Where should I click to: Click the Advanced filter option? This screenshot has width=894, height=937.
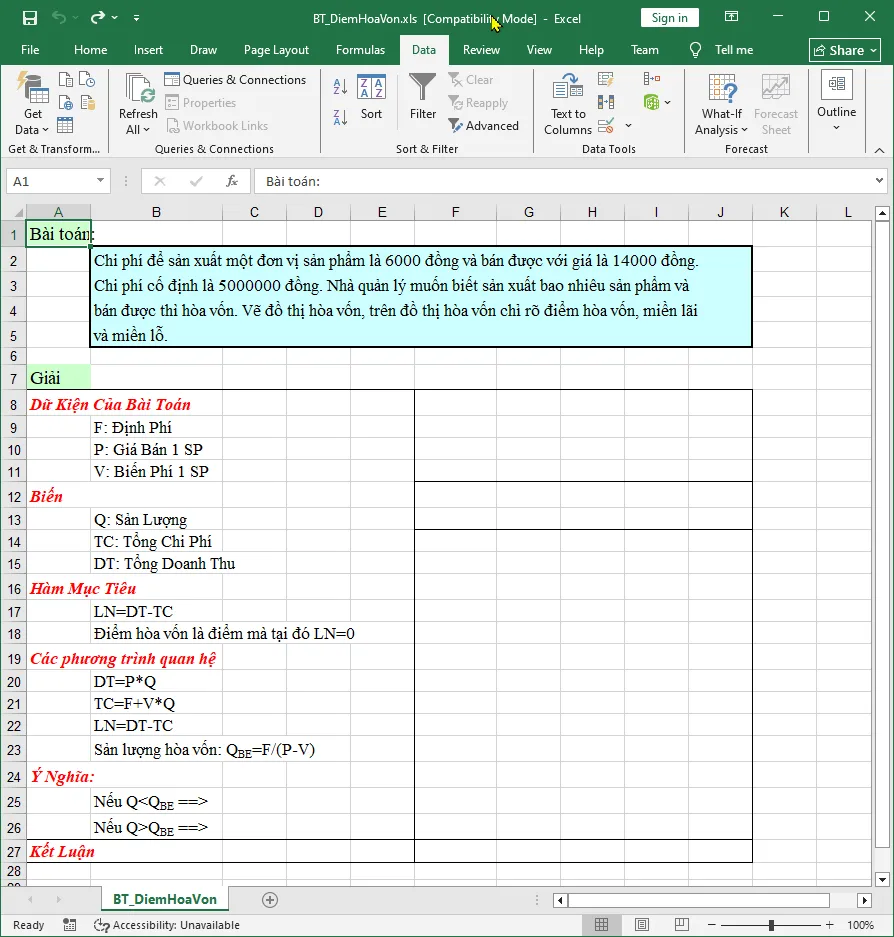(x=485, y=126)
